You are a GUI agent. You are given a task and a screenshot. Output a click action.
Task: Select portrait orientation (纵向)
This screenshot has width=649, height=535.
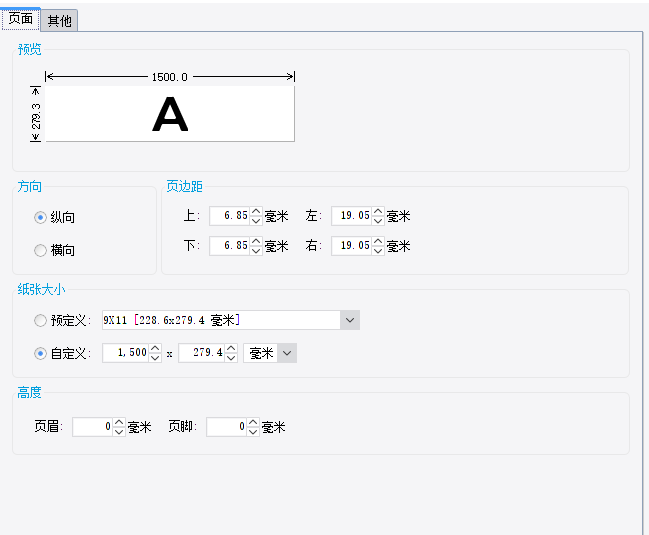[40, 217]
